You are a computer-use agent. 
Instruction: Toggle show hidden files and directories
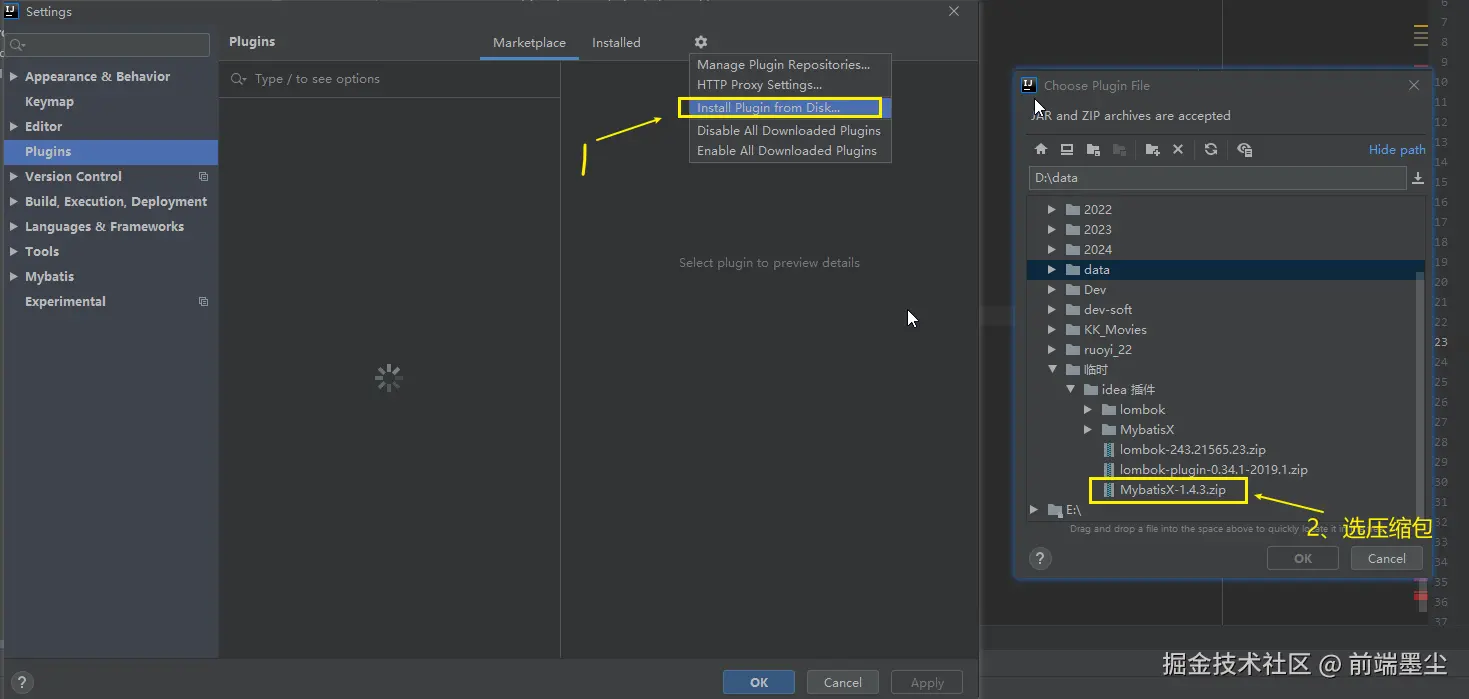pos(1244,149)
